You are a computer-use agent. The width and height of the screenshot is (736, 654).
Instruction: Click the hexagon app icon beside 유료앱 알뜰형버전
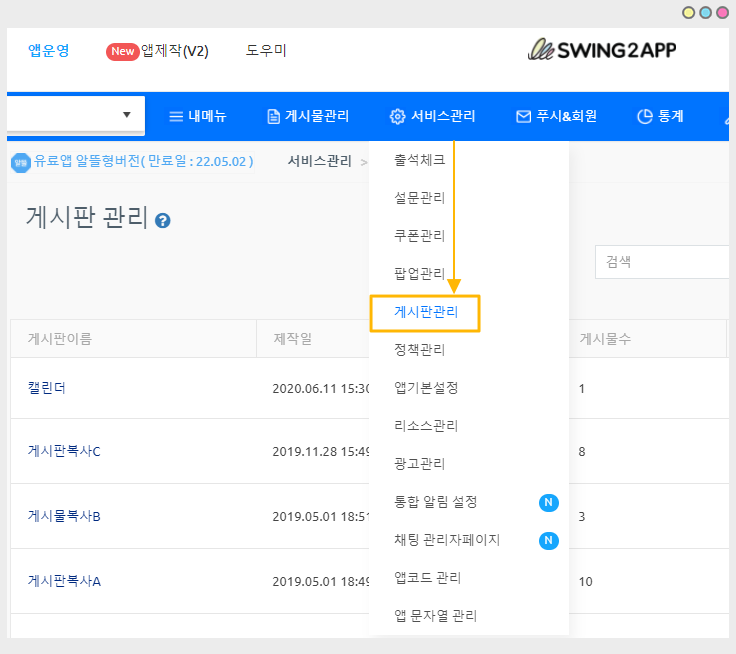tap(20, 161)
